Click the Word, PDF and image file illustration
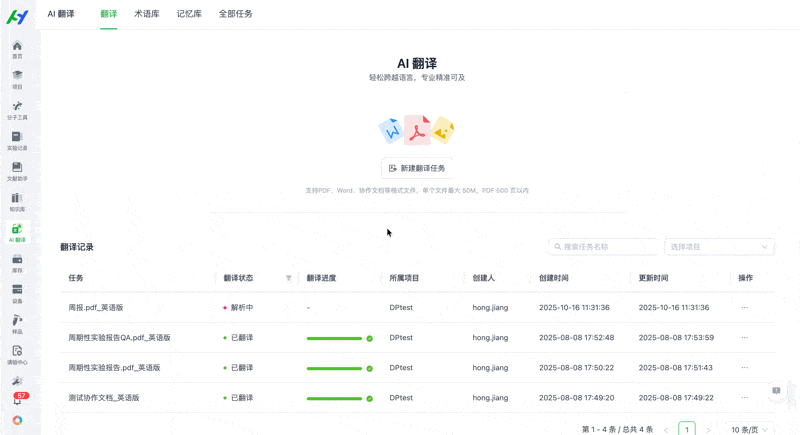 click(417, 131)
